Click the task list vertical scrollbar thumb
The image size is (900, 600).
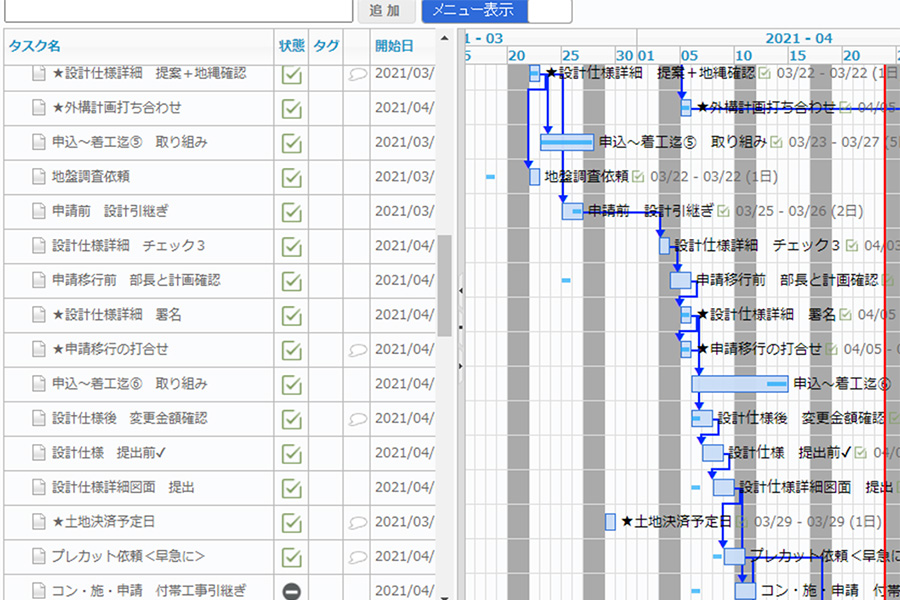pyautogui.click(x=444, y=285)
